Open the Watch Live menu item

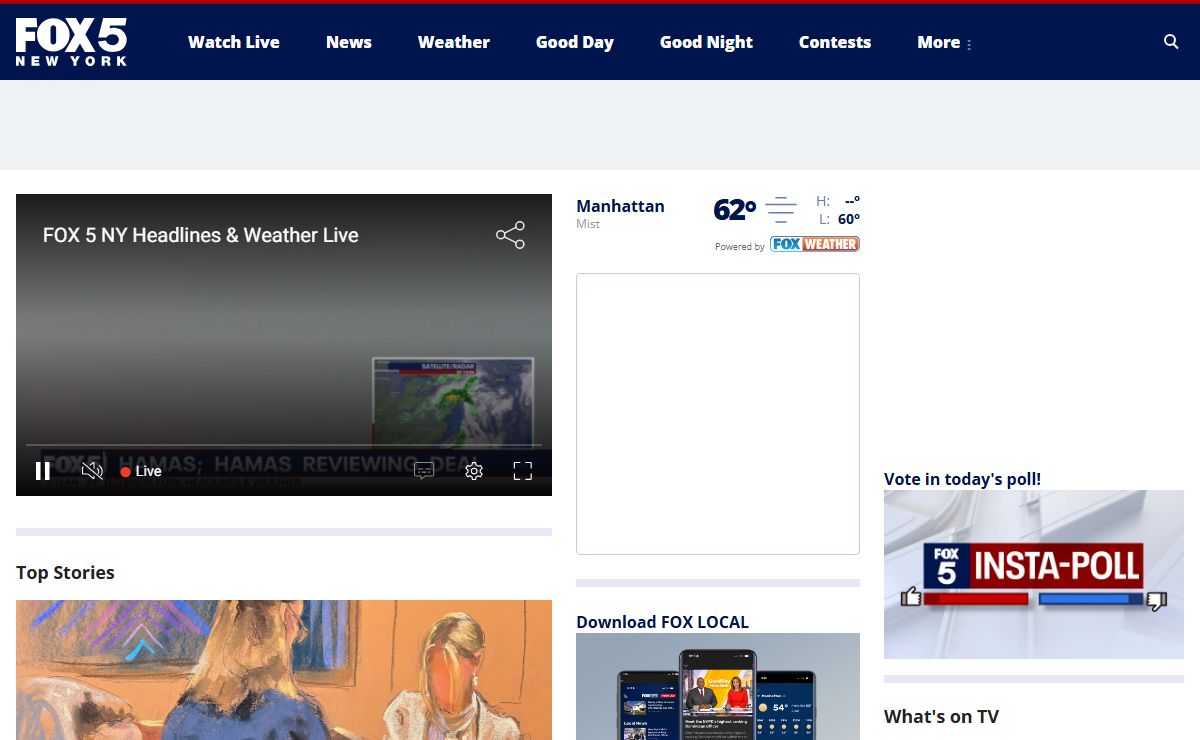pos(234,42)
